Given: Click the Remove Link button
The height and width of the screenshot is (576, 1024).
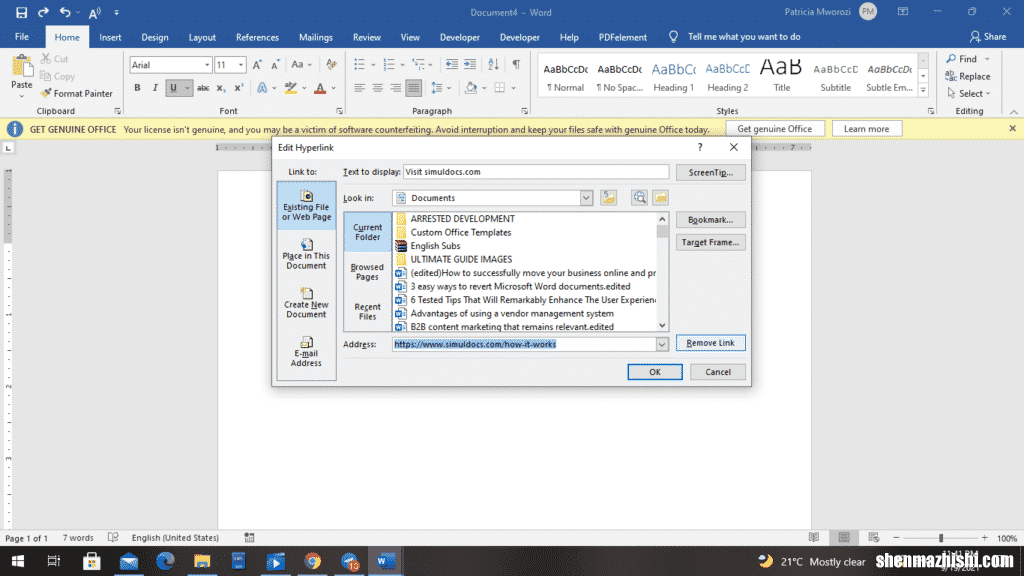Looking at the screenshot, I should click(x=711, y=343).
